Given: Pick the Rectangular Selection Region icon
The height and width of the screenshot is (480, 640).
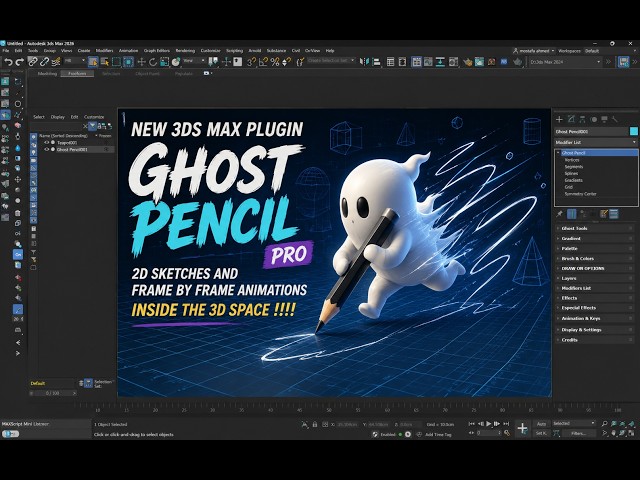Looking at the screenshot, I should 116,62.
